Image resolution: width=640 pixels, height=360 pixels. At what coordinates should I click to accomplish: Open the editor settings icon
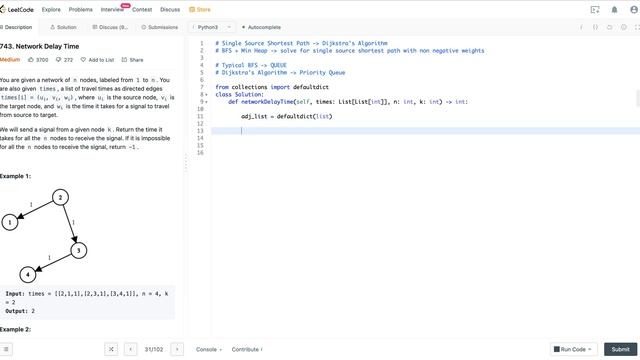[624, 27]
